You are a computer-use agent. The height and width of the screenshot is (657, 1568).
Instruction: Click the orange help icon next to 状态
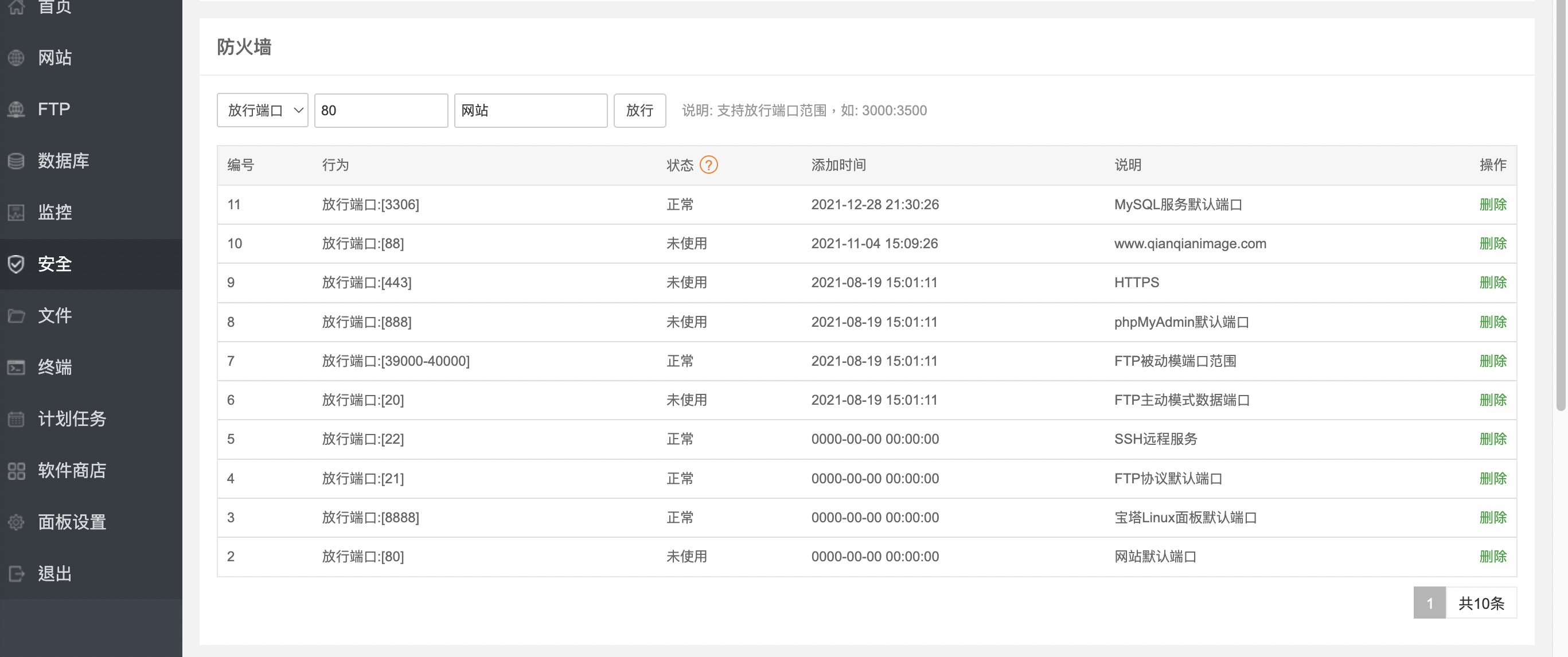click(708, 165)
